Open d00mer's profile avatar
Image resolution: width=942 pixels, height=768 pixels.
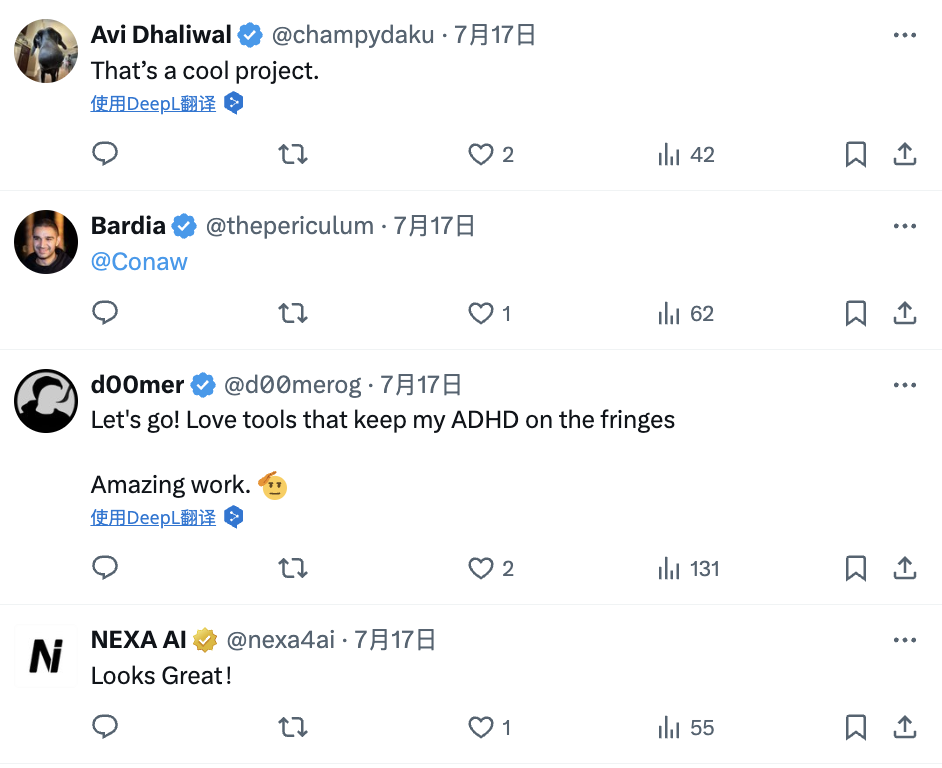[x=46, y=401]
